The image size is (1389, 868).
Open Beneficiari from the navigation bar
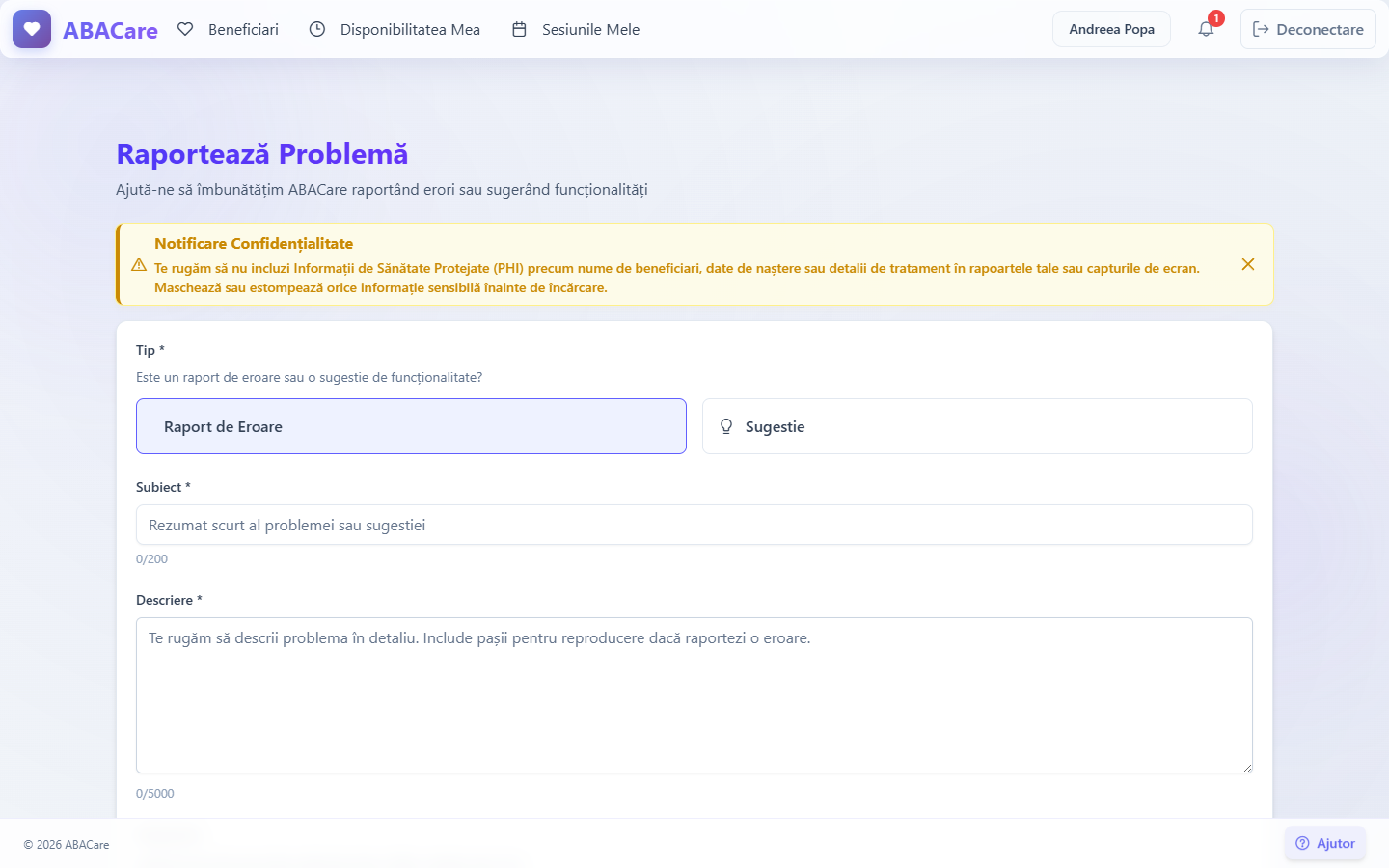(x=229, y=29)
